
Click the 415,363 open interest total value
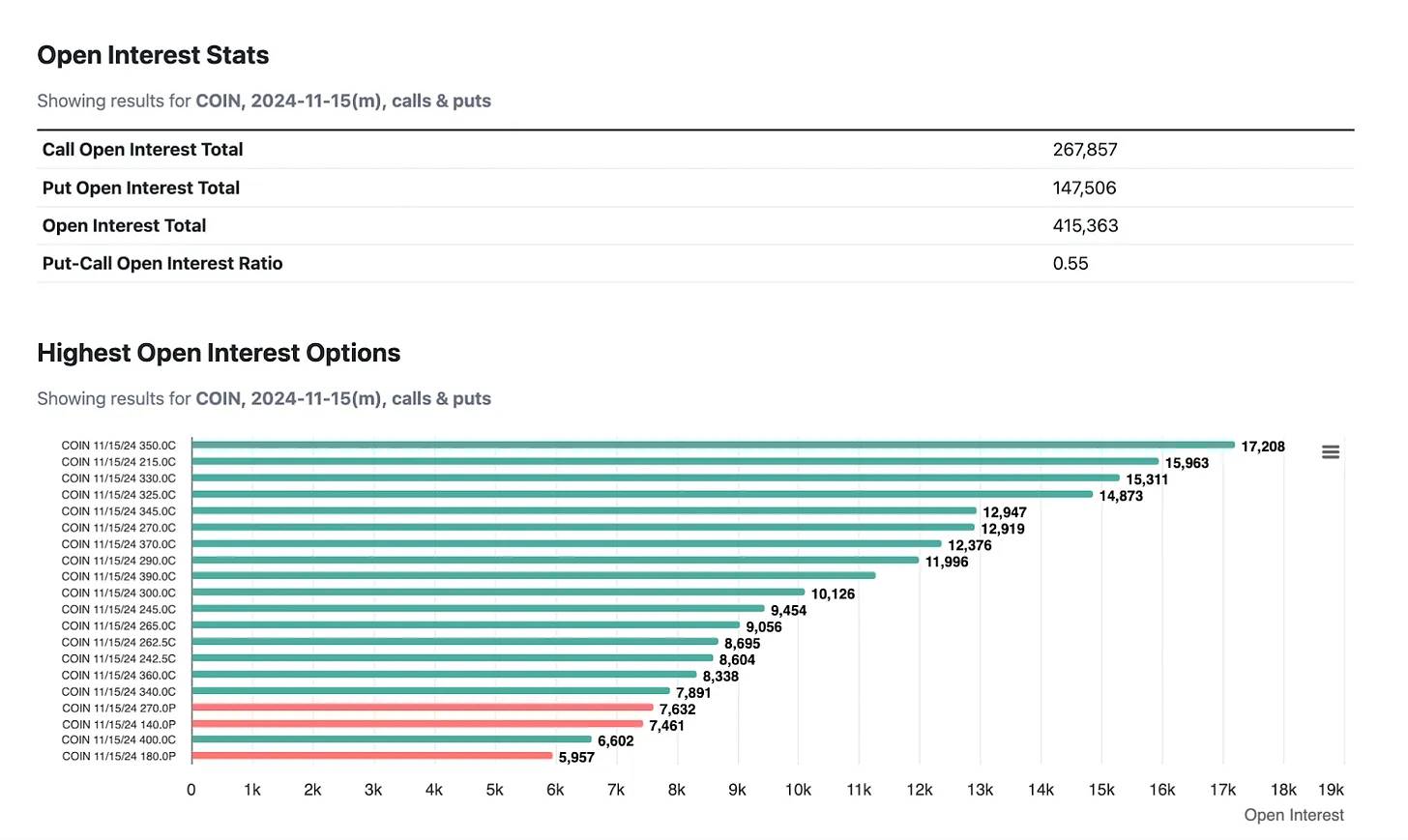click(x=1085, y=225)
